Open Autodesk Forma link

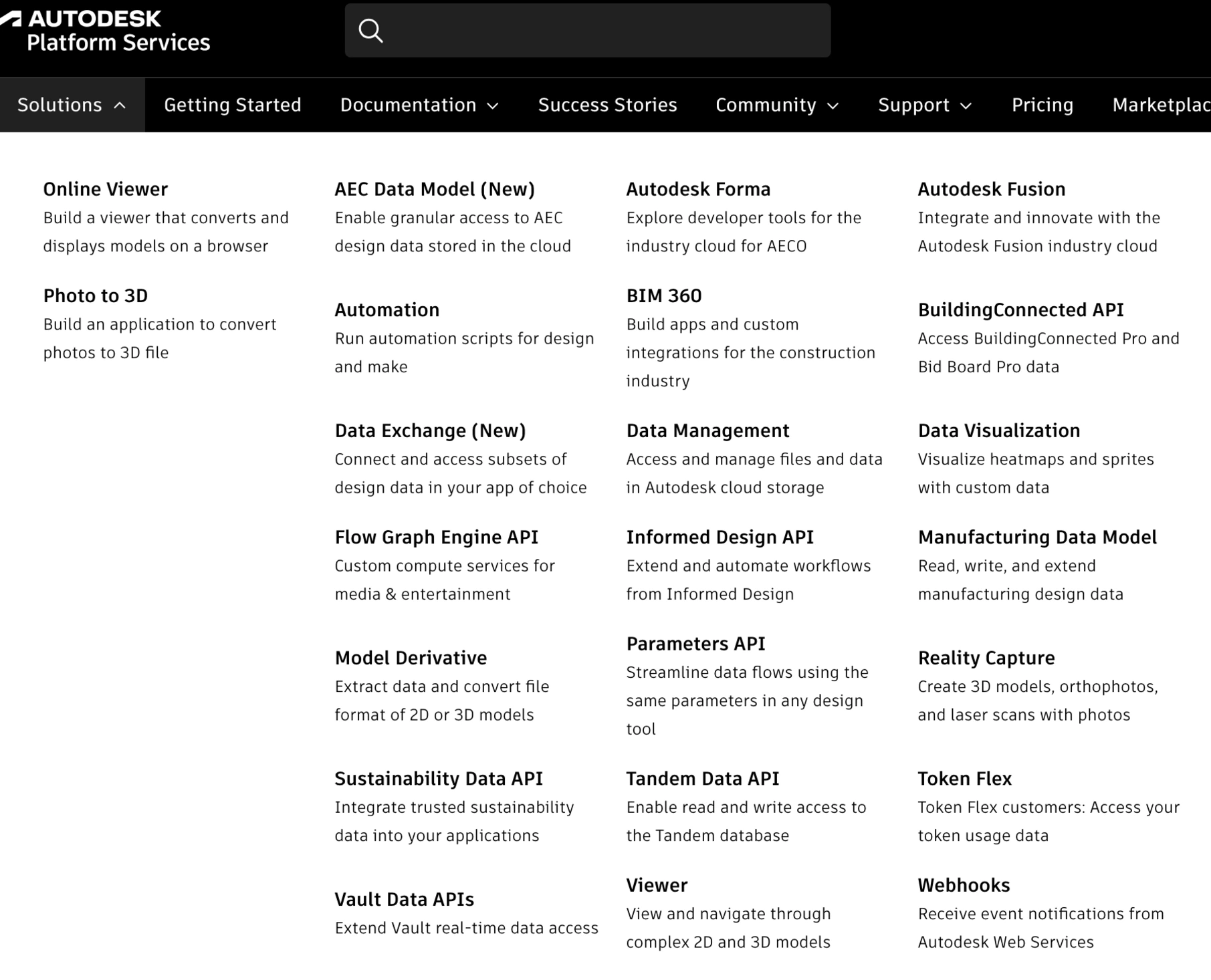(x=698, y=189)
